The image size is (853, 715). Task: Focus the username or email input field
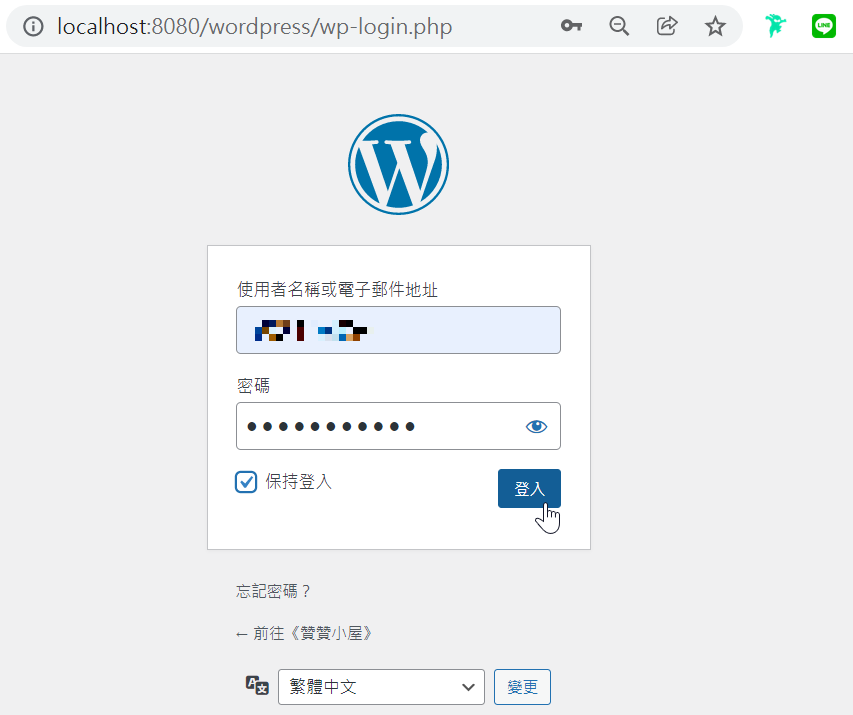(398, 330)
